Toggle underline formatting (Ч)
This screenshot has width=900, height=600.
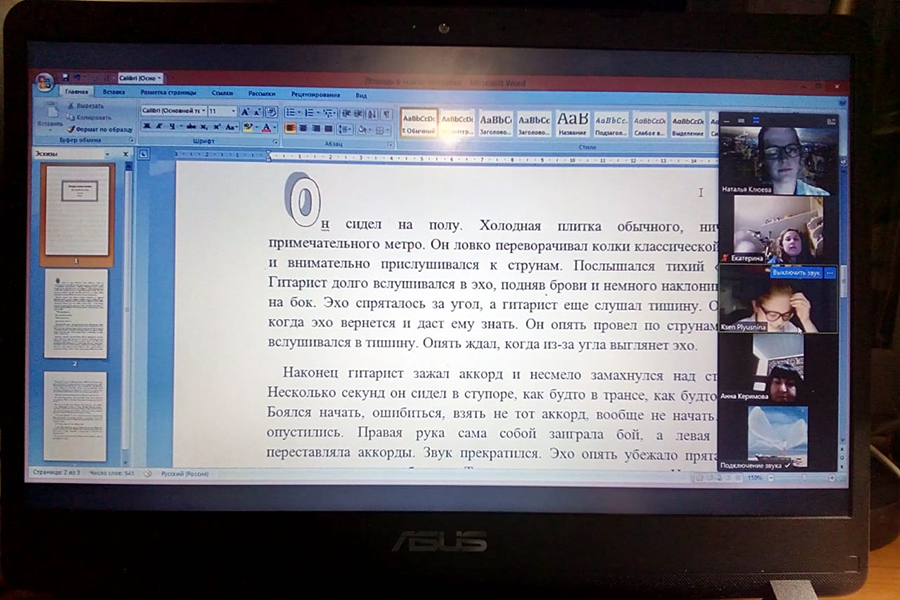(x=172, y=127)
